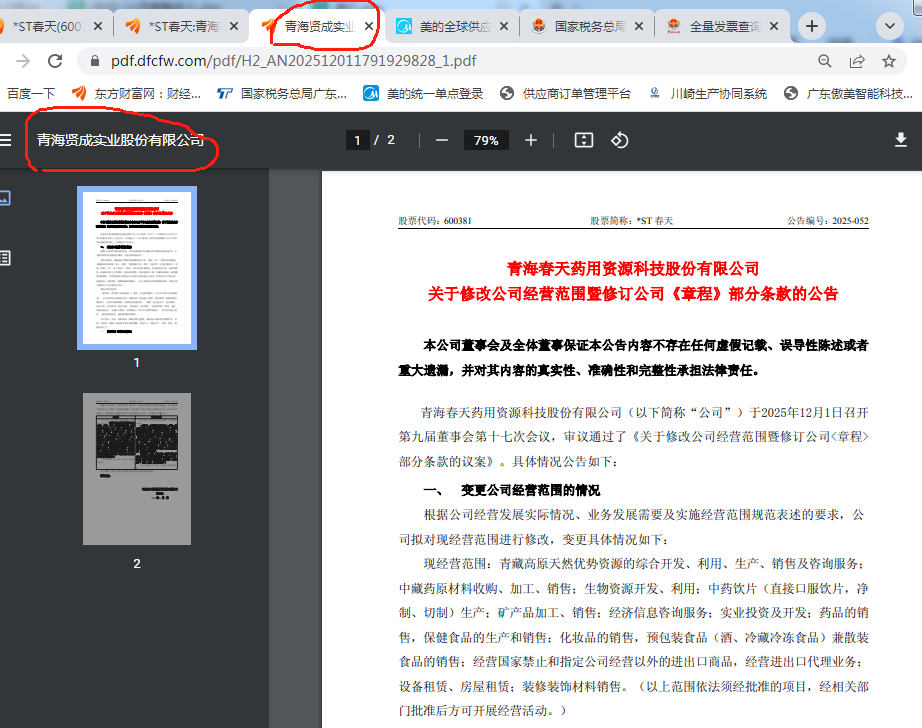Image resolution: width=922 pixels, height=728 pixels.
Task: Select page 2 thumbnail
Action: click(x=137, y=469)
